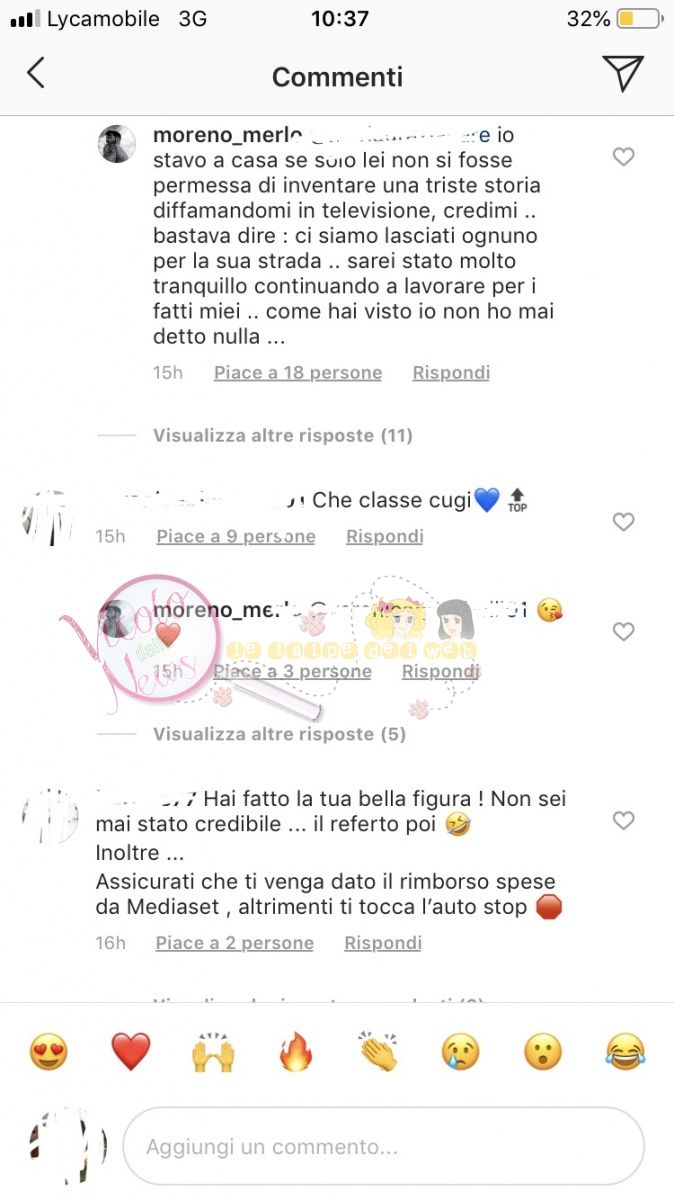The width and height of the screenshot is (674, 1200).
Task: Open direct messages paper plane icon
Action: coord(622,73)
